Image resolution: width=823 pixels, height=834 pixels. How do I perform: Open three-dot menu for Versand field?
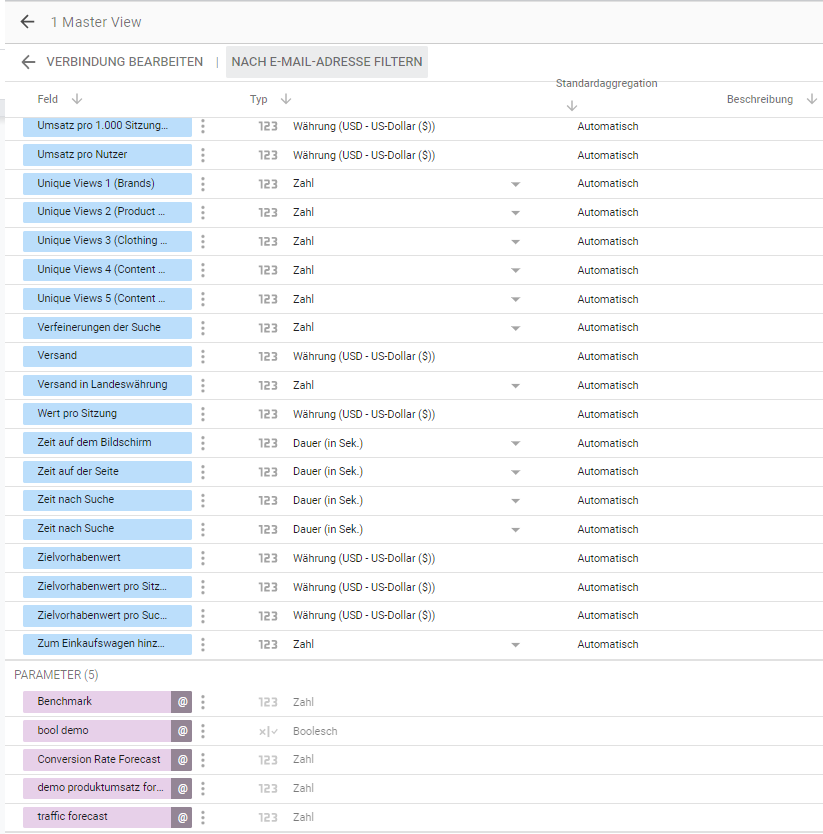(203, 356)
